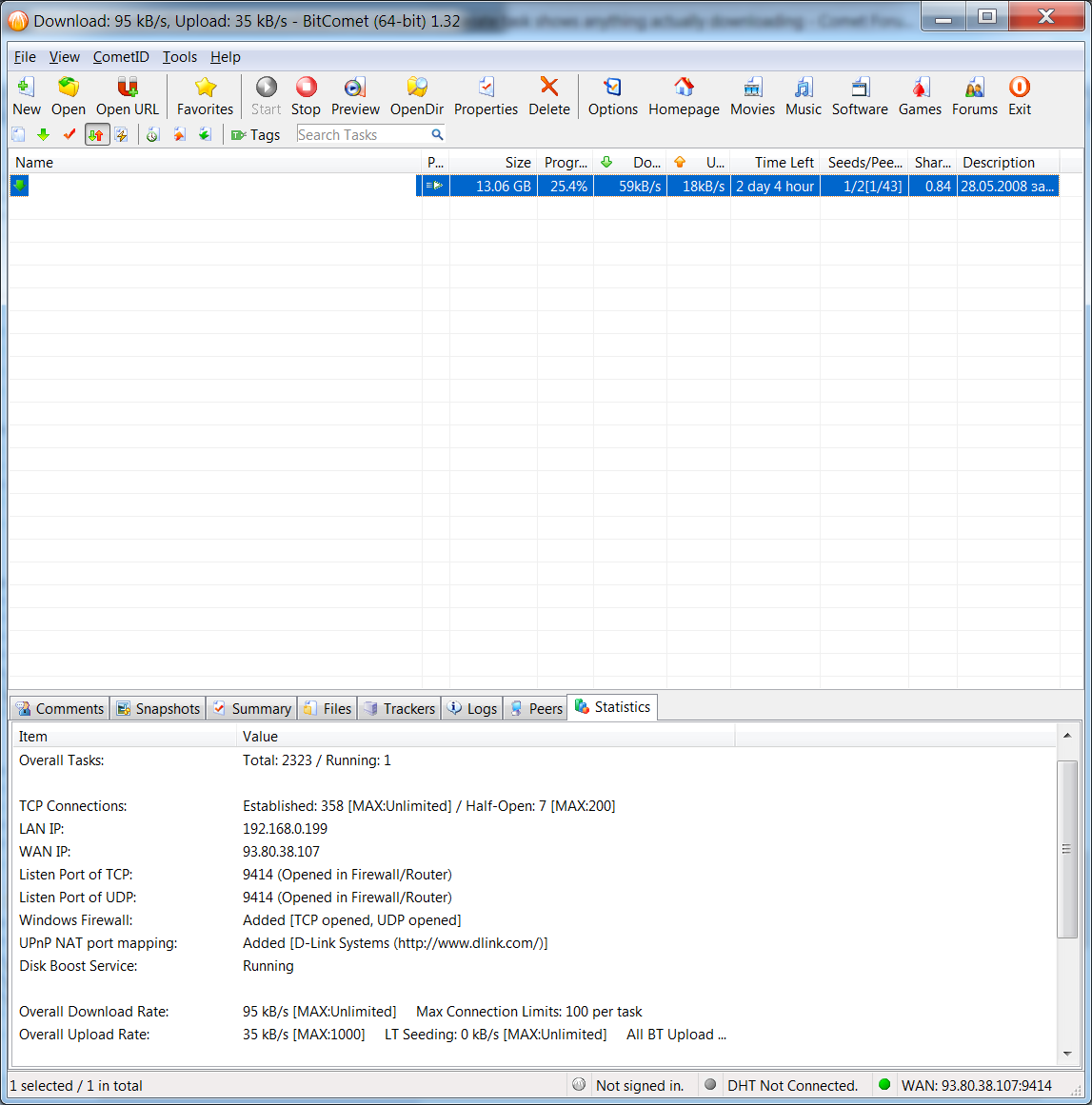
Task: Open the Movies section
Action: coord(752,96)
